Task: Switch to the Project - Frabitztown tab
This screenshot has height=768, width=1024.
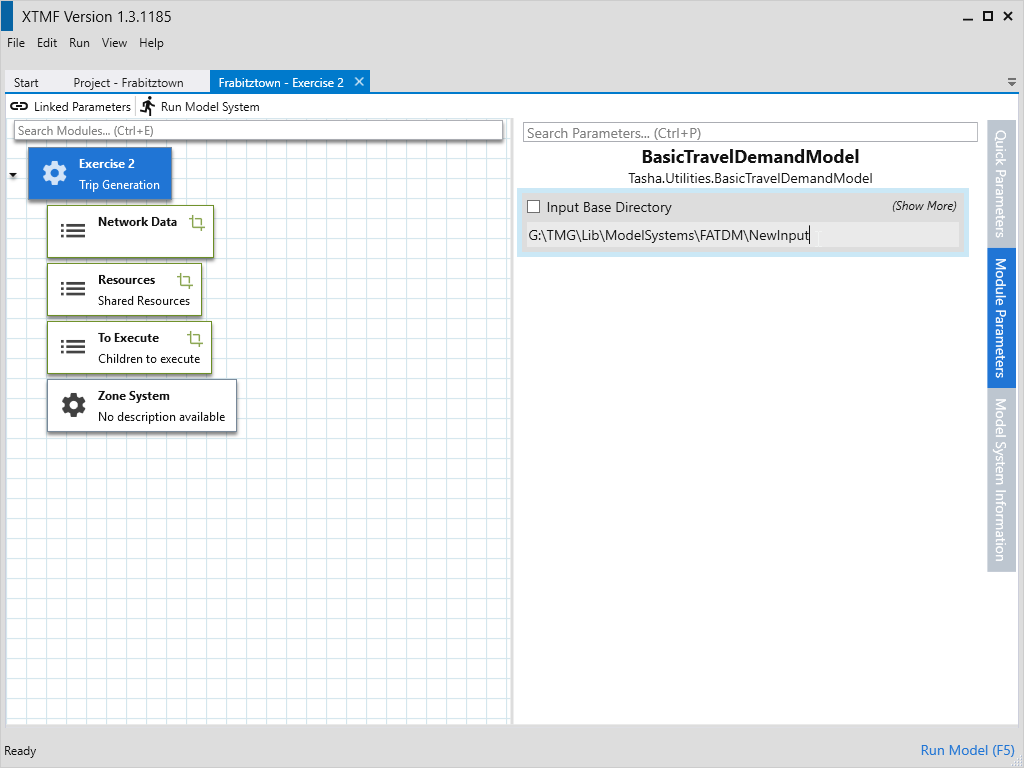Action: (x=128, y=83)
